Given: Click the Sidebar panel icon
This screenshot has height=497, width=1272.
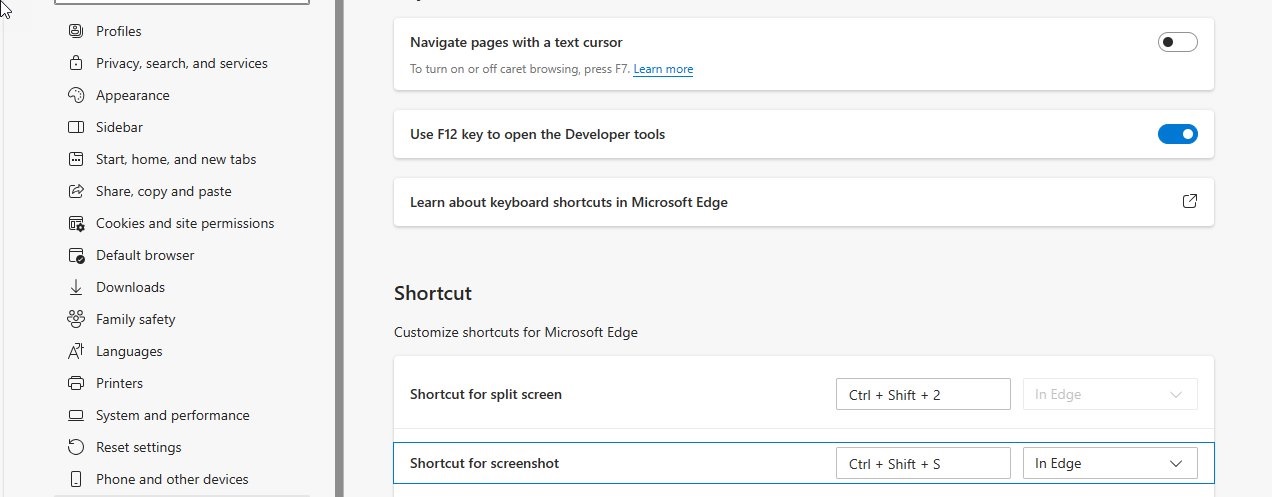Looking at the screenshot, I should [x=75, y=127].
